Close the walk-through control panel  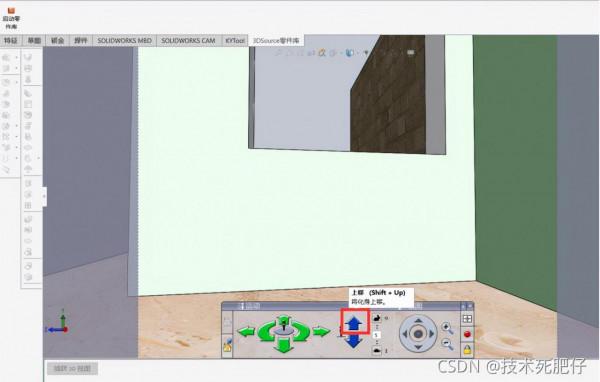471,306
